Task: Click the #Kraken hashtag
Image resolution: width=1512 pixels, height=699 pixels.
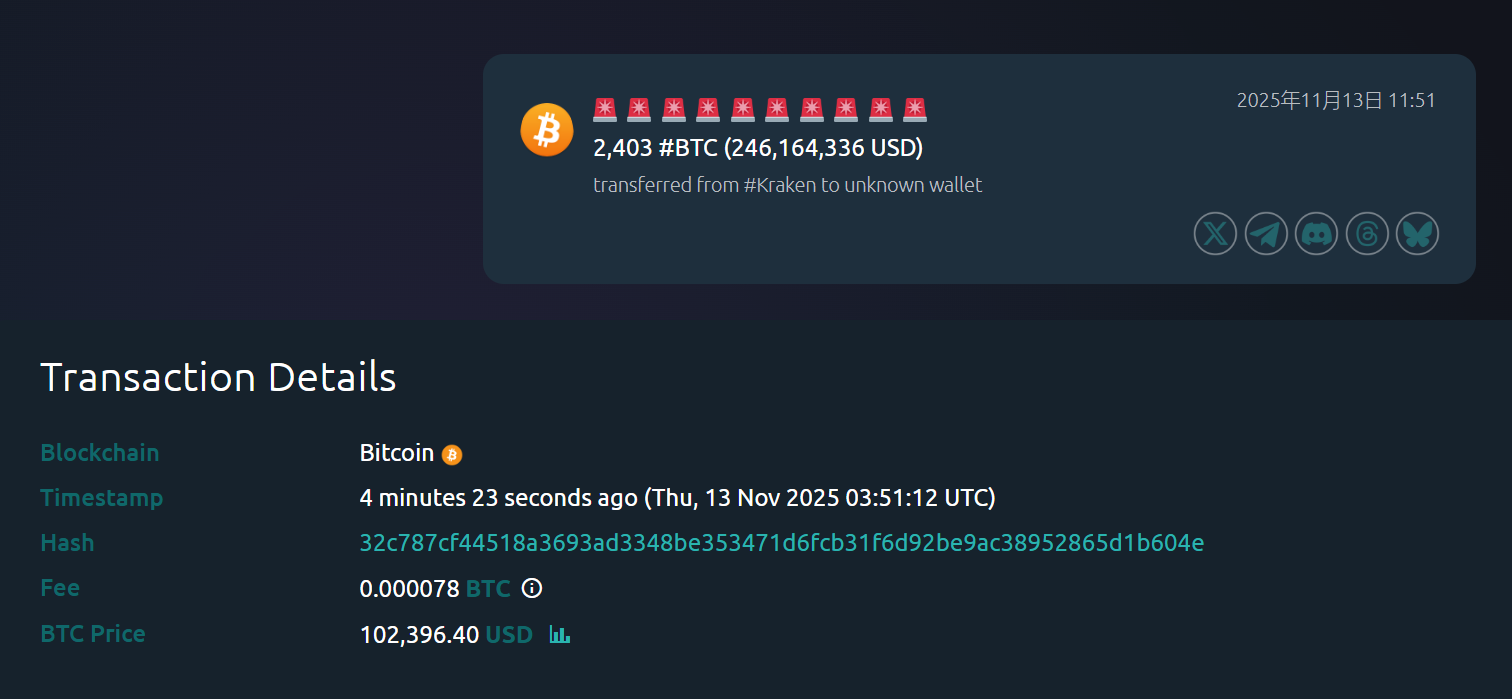Action: [x=780, y=185]
